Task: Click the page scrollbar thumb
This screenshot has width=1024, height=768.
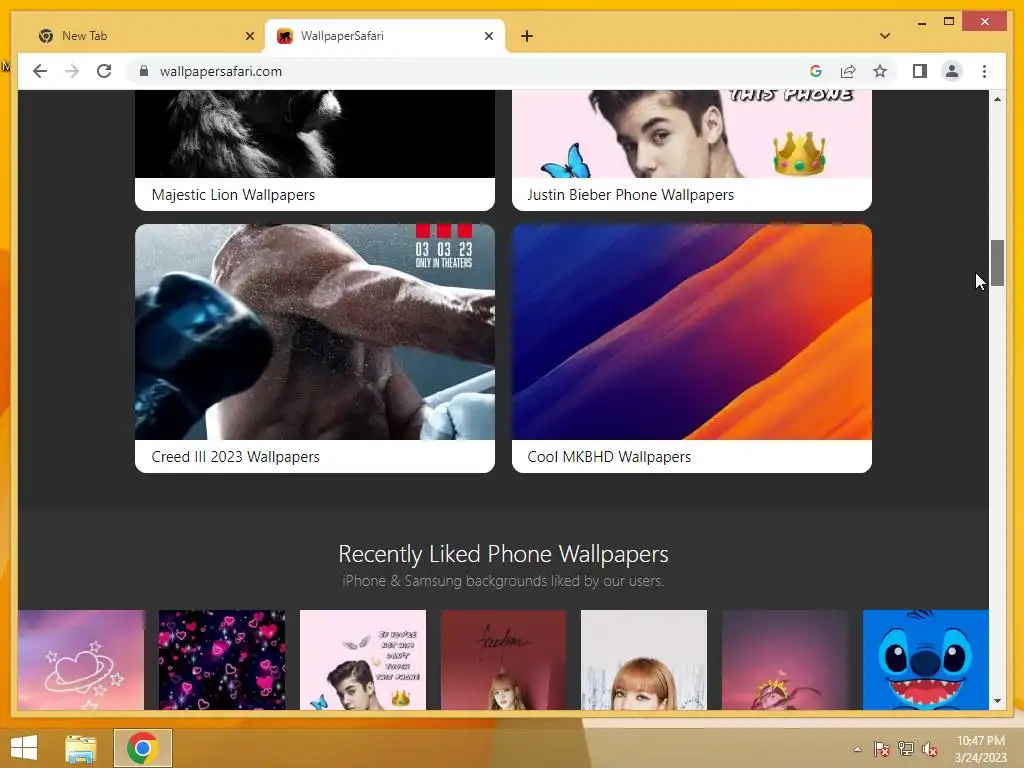Action: point(997,263)
